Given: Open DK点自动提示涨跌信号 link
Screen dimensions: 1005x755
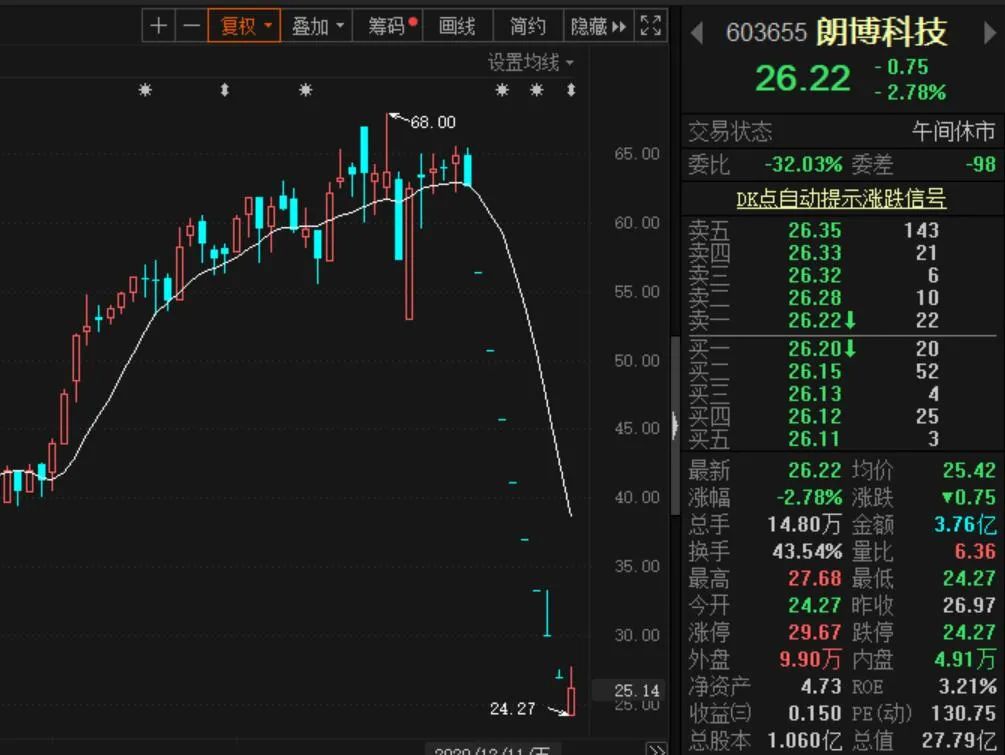Looking at the screenshot, I should (841, 199).
